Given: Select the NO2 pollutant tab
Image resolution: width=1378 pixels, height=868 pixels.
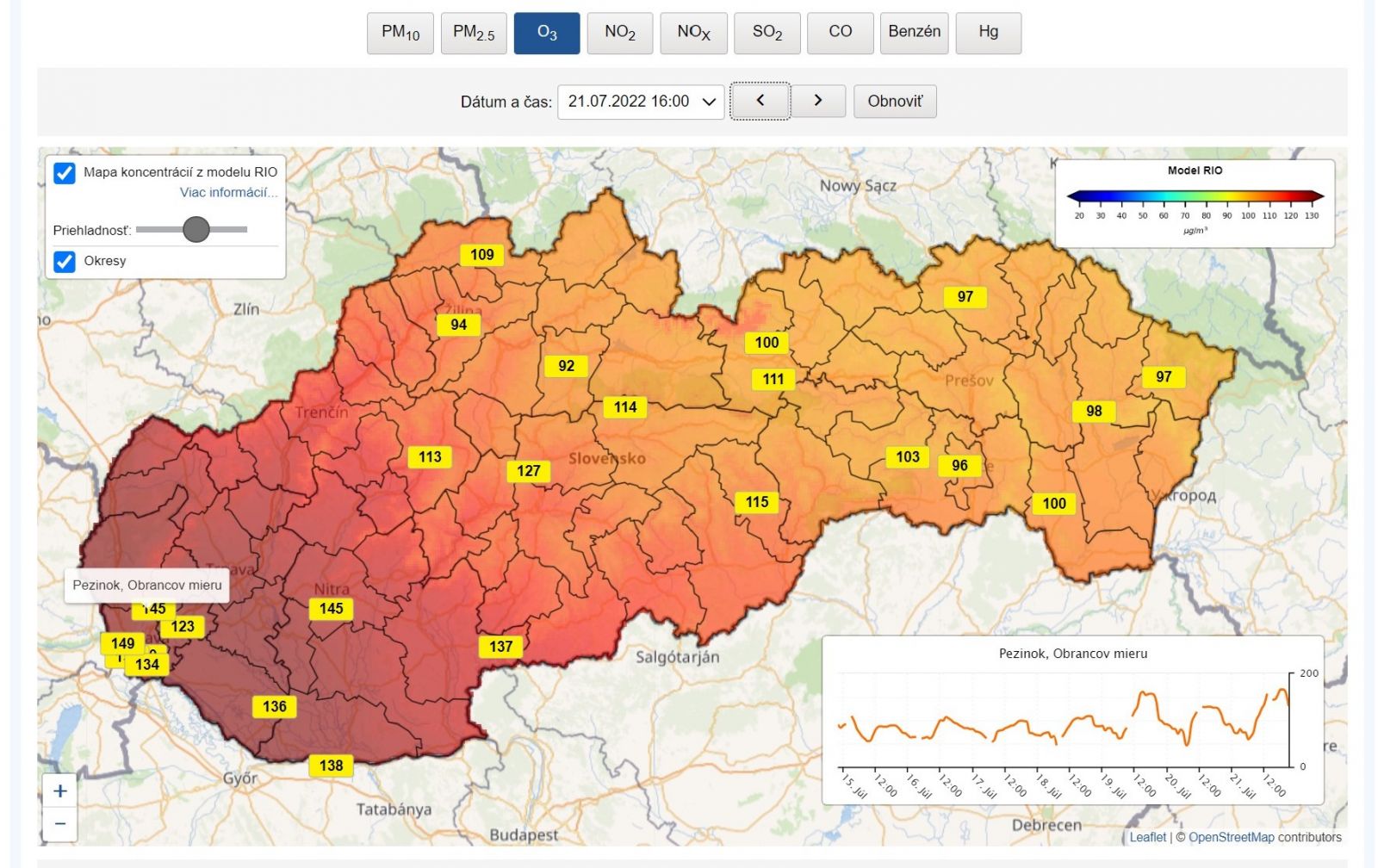Looking at the screenshot, I should click(618, 33).
